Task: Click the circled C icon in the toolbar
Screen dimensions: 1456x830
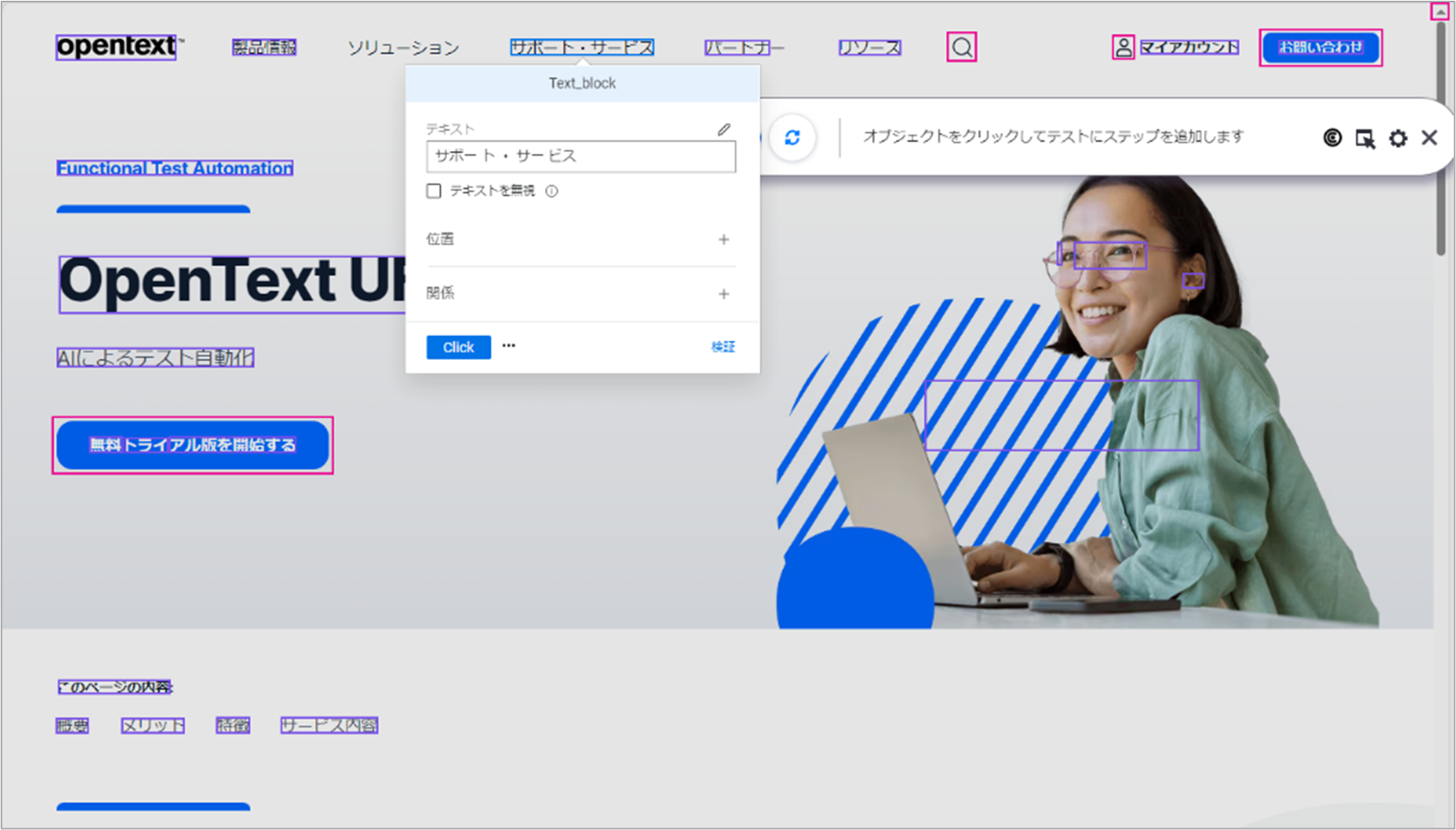Action: (1332, 138)
